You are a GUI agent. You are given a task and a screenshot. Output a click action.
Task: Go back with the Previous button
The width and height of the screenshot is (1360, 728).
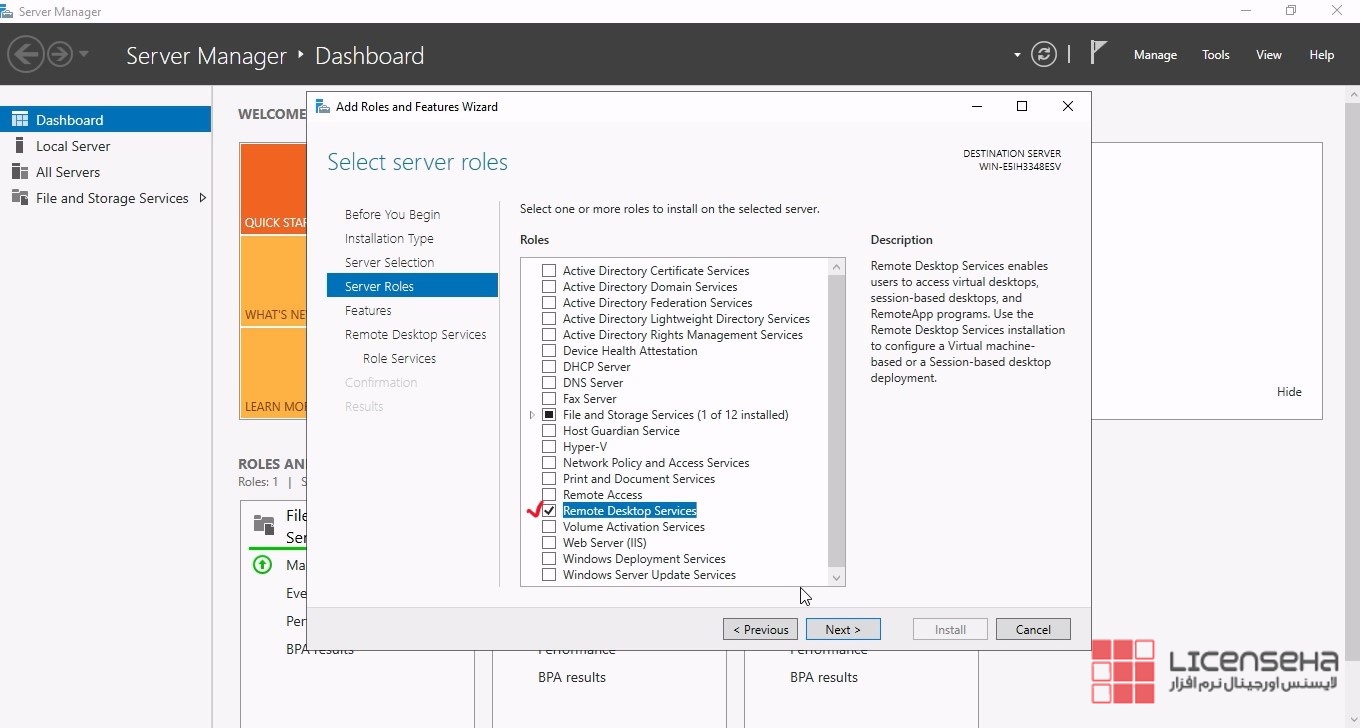(760, 629)
